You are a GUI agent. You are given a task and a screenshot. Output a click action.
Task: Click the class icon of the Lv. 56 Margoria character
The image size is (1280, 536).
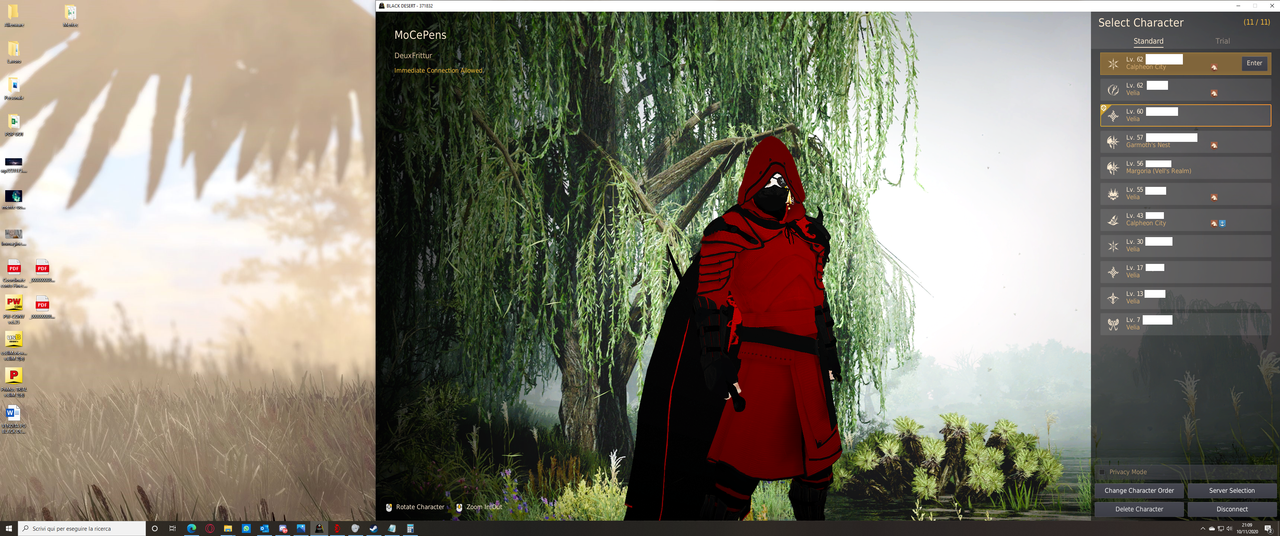[1113, 168]
